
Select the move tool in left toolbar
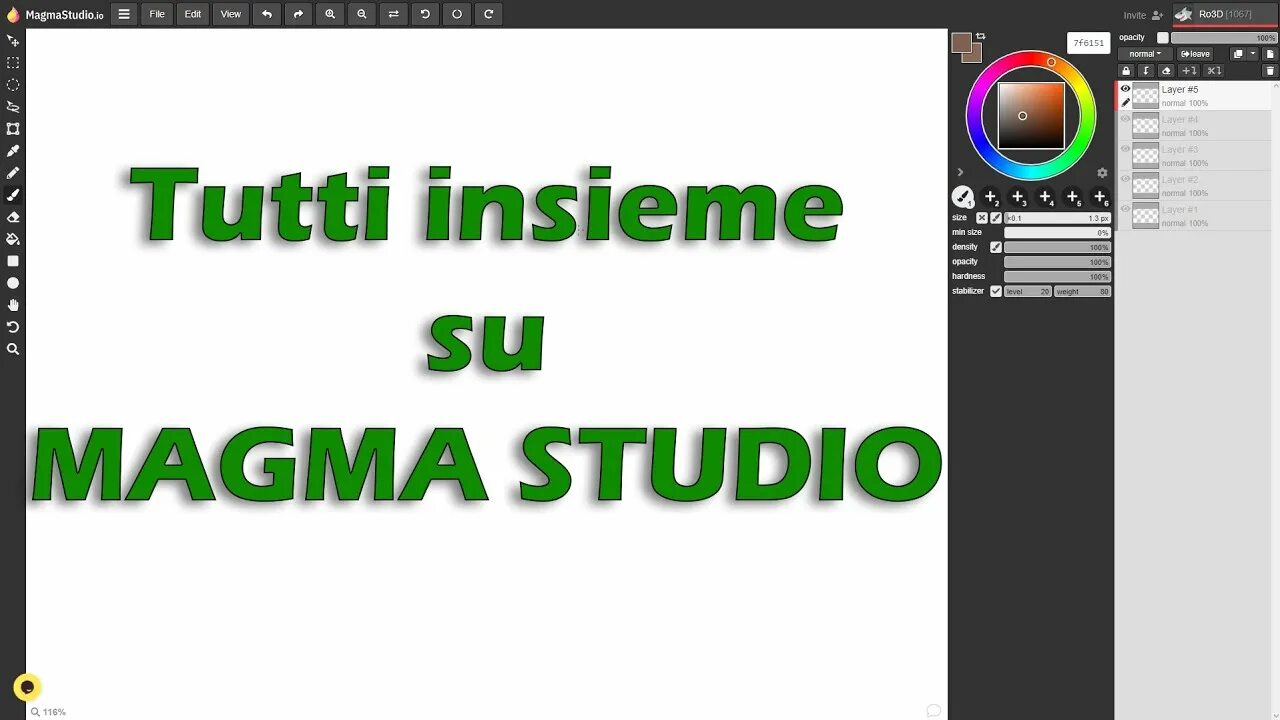click(x=13, y=41)
